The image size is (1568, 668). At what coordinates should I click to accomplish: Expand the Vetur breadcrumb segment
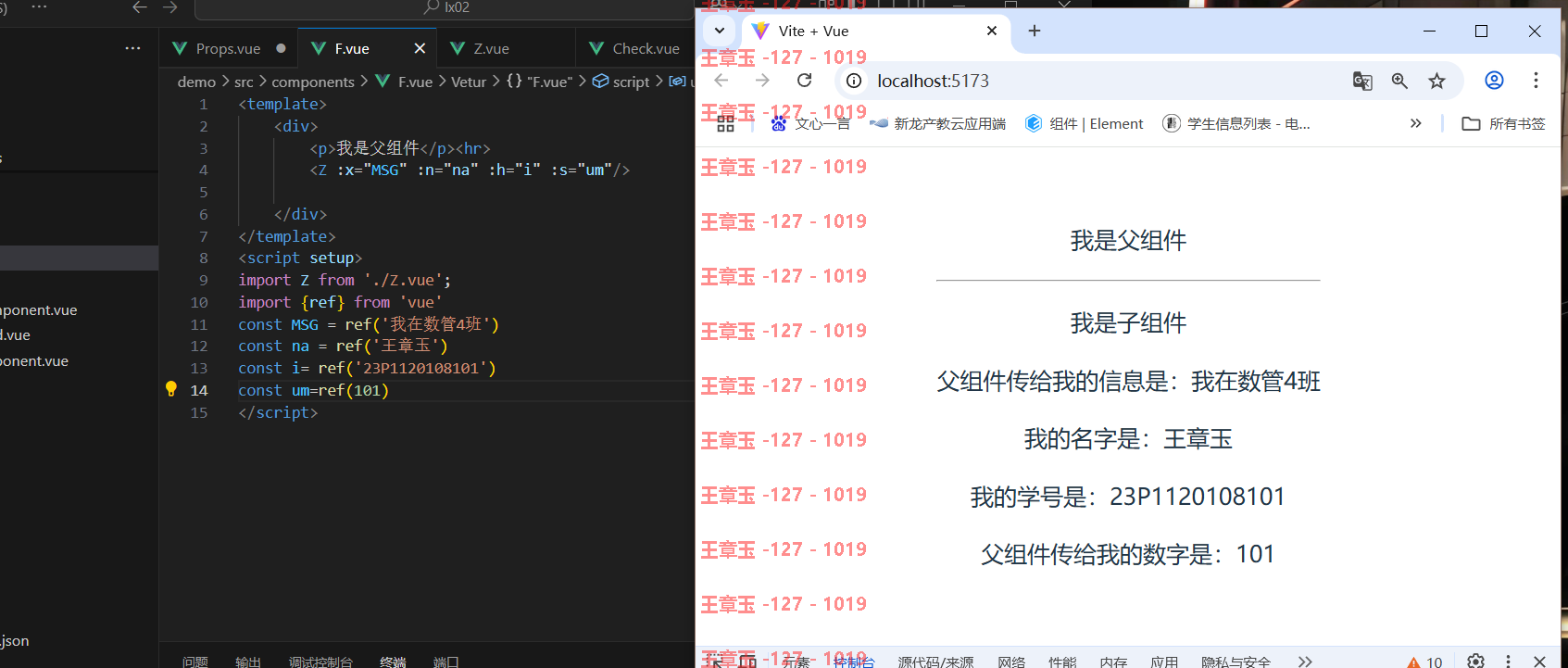point(469,82)
